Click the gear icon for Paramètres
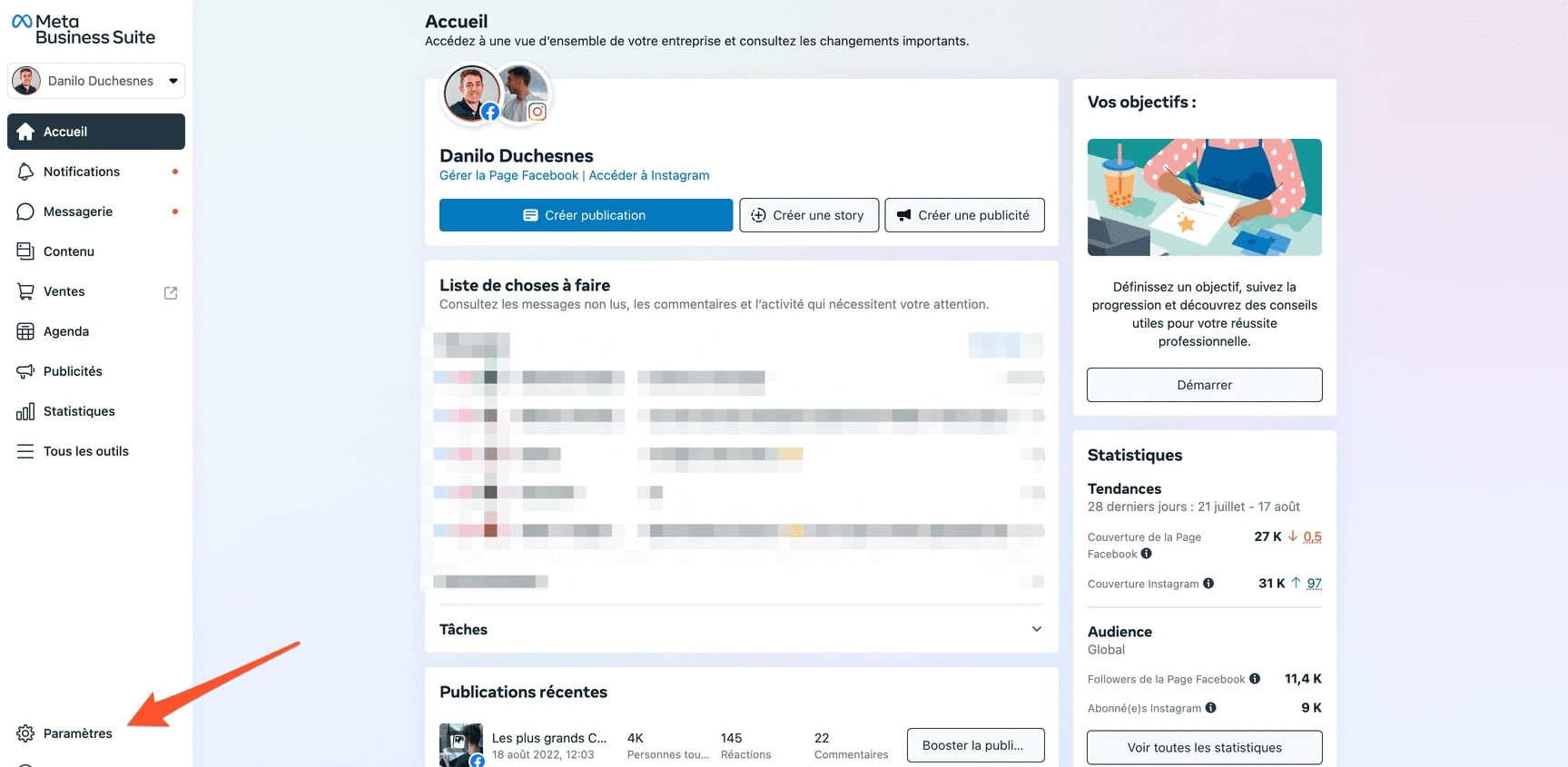 25,733
